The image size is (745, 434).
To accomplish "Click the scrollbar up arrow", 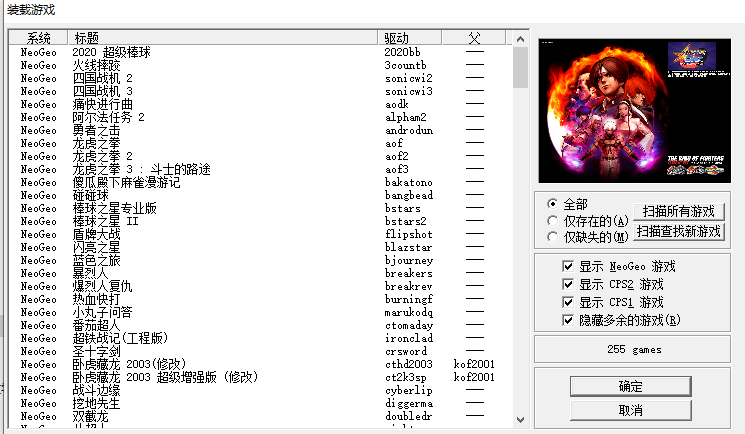I will 520,39.
